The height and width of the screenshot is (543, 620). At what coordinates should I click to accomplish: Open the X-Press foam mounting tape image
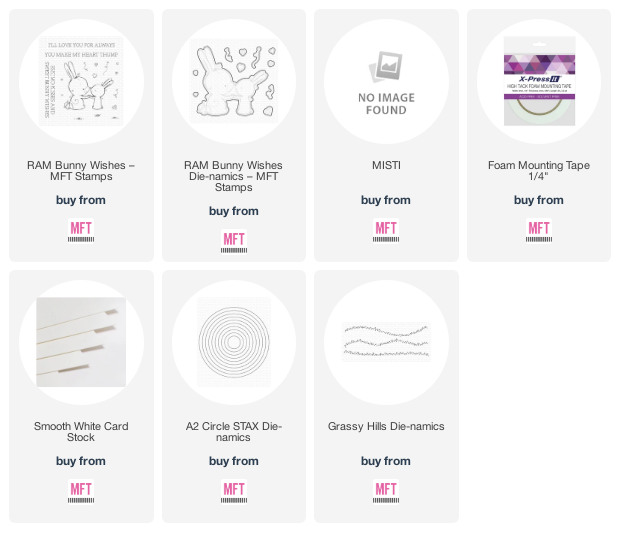[539, 81]
